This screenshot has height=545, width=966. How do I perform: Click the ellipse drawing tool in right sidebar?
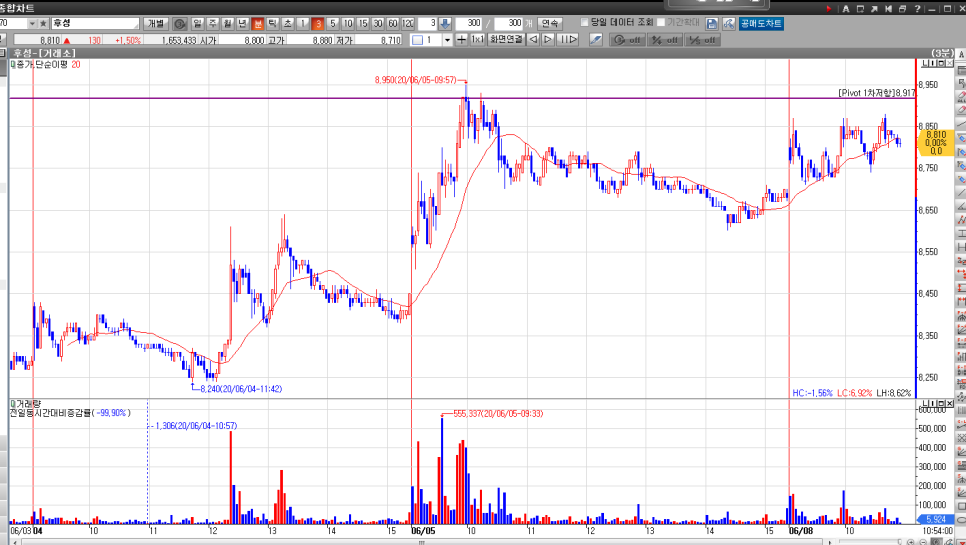pos(961,520)
